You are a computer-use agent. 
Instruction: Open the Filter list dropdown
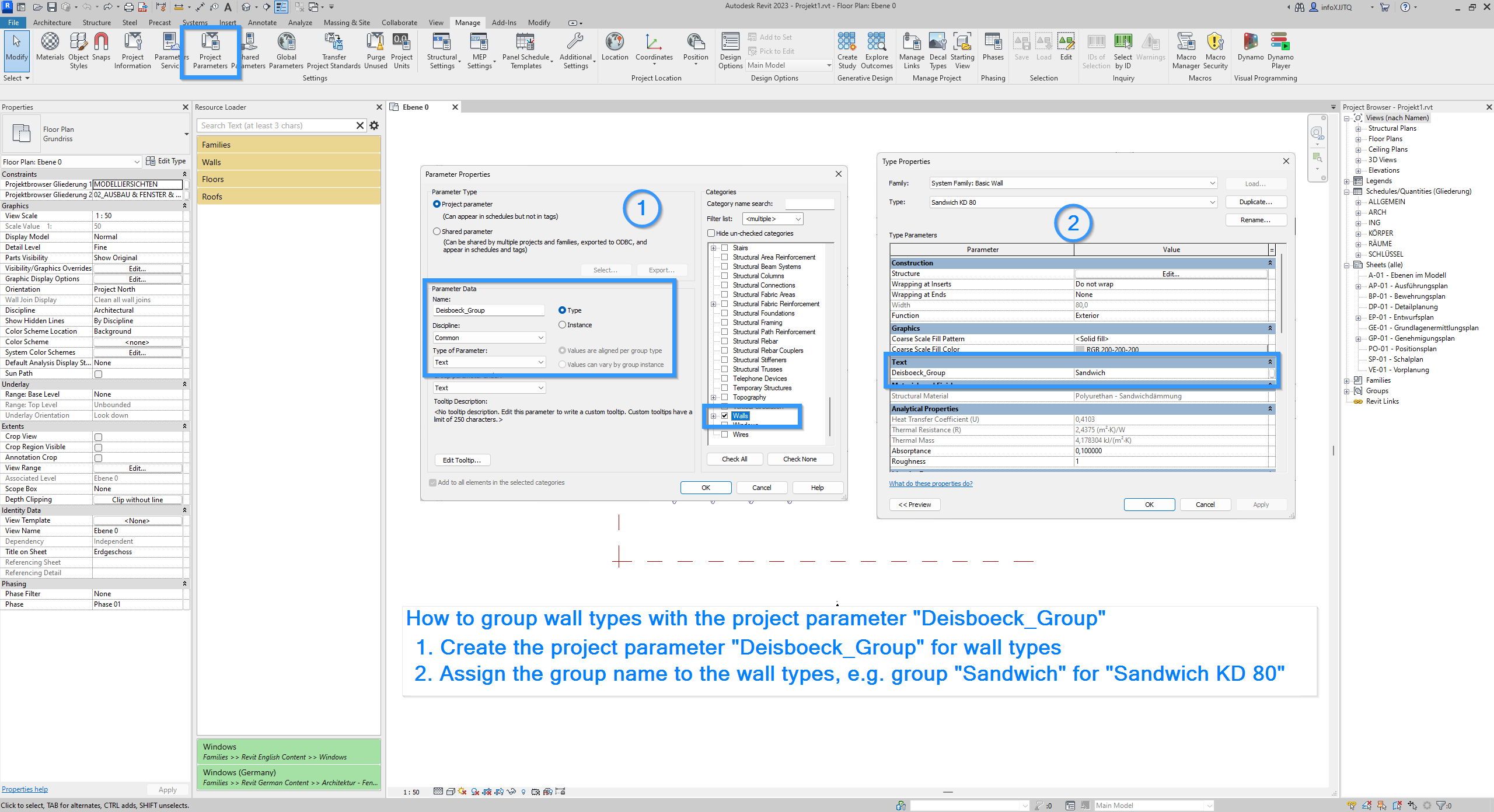click(x=773, y=219)
